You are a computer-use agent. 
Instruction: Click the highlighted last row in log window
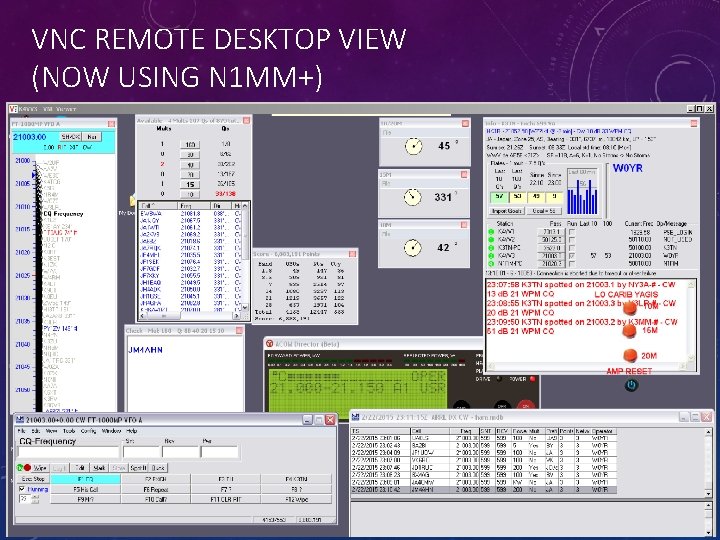click(x=484, y=490)
